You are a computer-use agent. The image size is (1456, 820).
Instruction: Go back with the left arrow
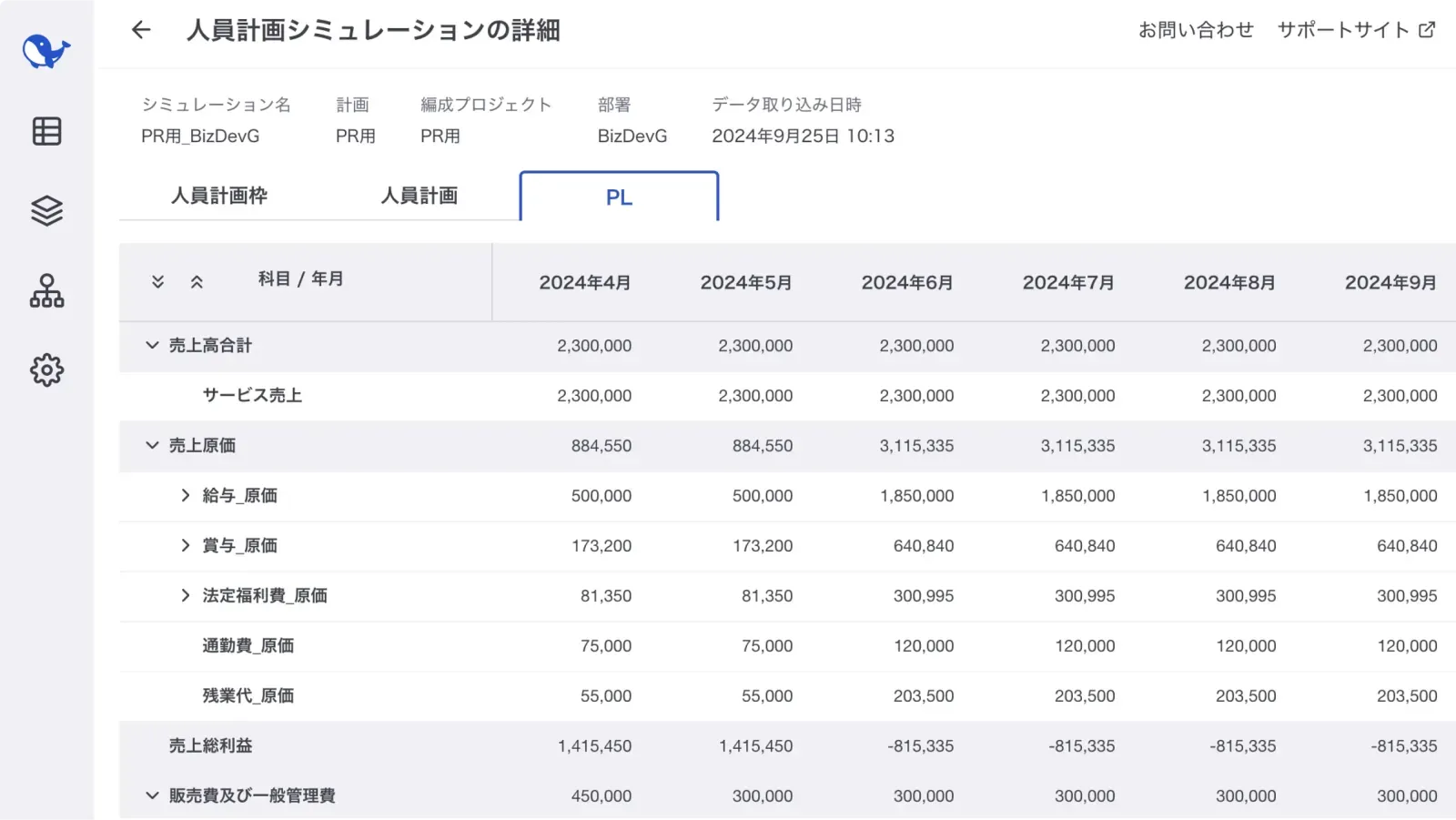point(141,30)
